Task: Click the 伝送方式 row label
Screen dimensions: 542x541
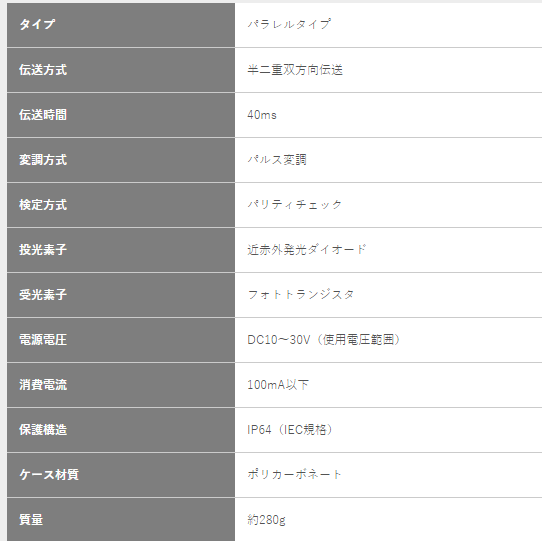Action: pos(43,70)
